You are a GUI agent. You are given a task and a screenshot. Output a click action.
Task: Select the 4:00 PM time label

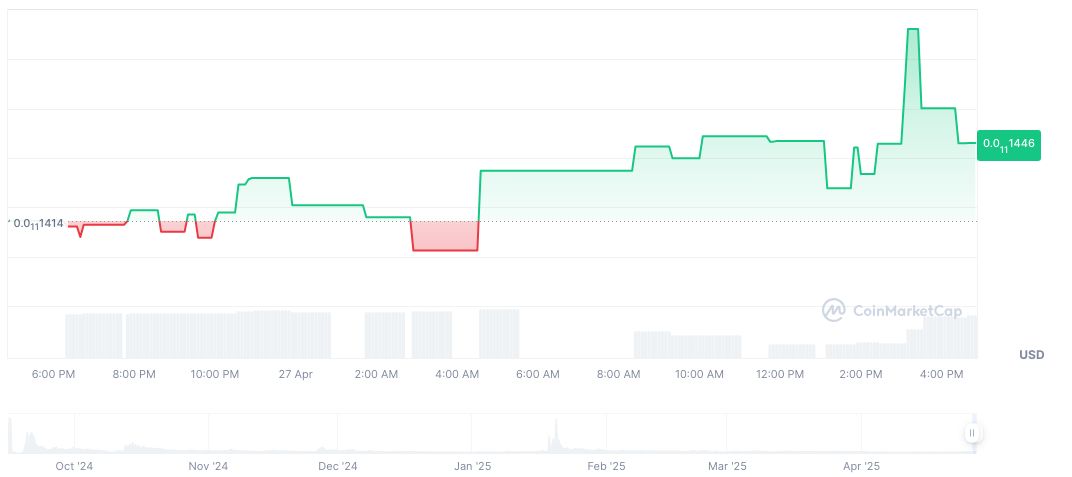941,374
